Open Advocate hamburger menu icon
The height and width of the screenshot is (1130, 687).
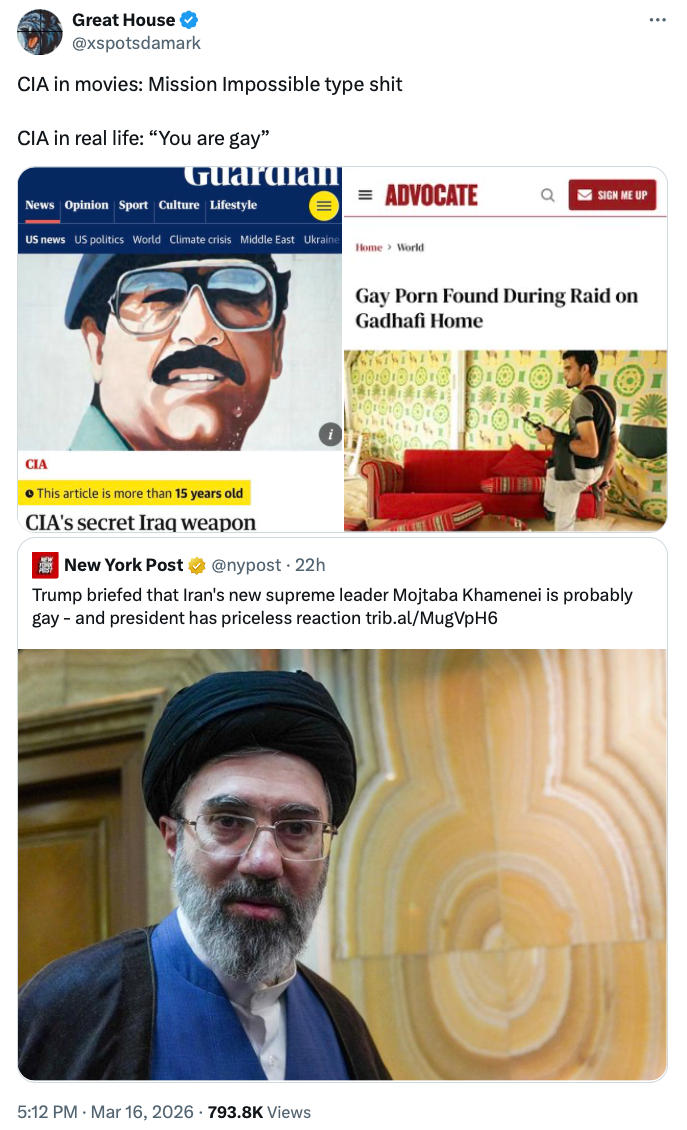[365, 195]
